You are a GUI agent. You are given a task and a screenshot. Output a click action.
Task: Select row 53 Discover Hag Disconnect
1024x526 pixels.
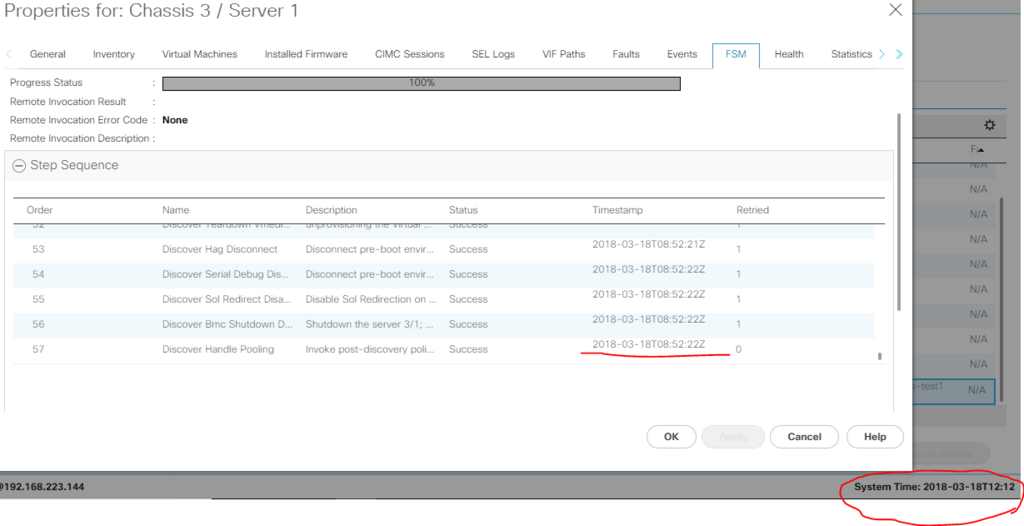443,250
